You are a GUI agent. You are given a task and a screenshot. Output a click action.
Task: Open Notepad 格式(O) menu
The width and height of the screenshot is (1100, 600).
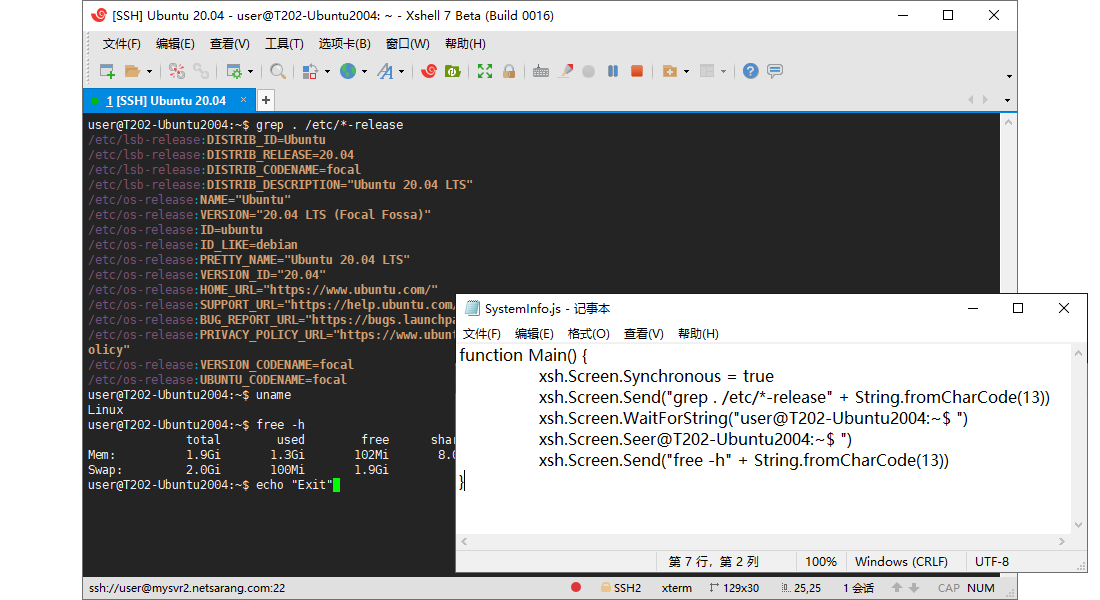(589, 333)
